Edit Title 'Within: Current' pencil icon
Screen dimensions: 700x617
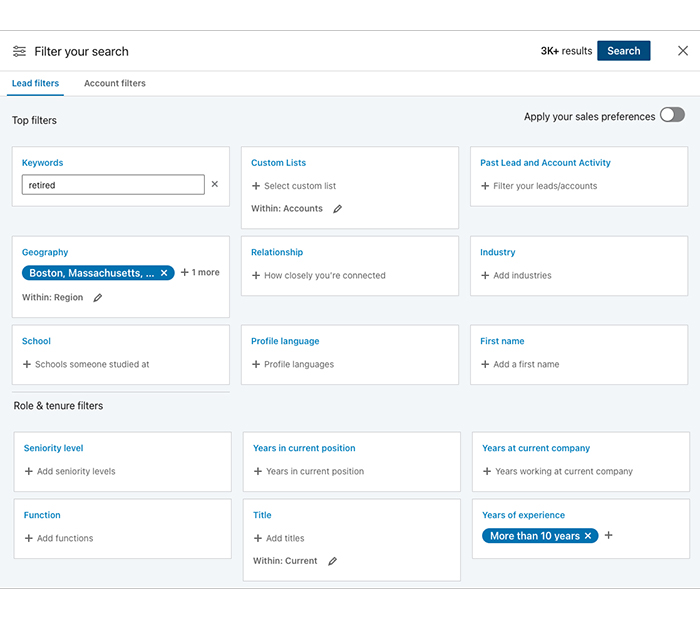click(x=332, y=562)
